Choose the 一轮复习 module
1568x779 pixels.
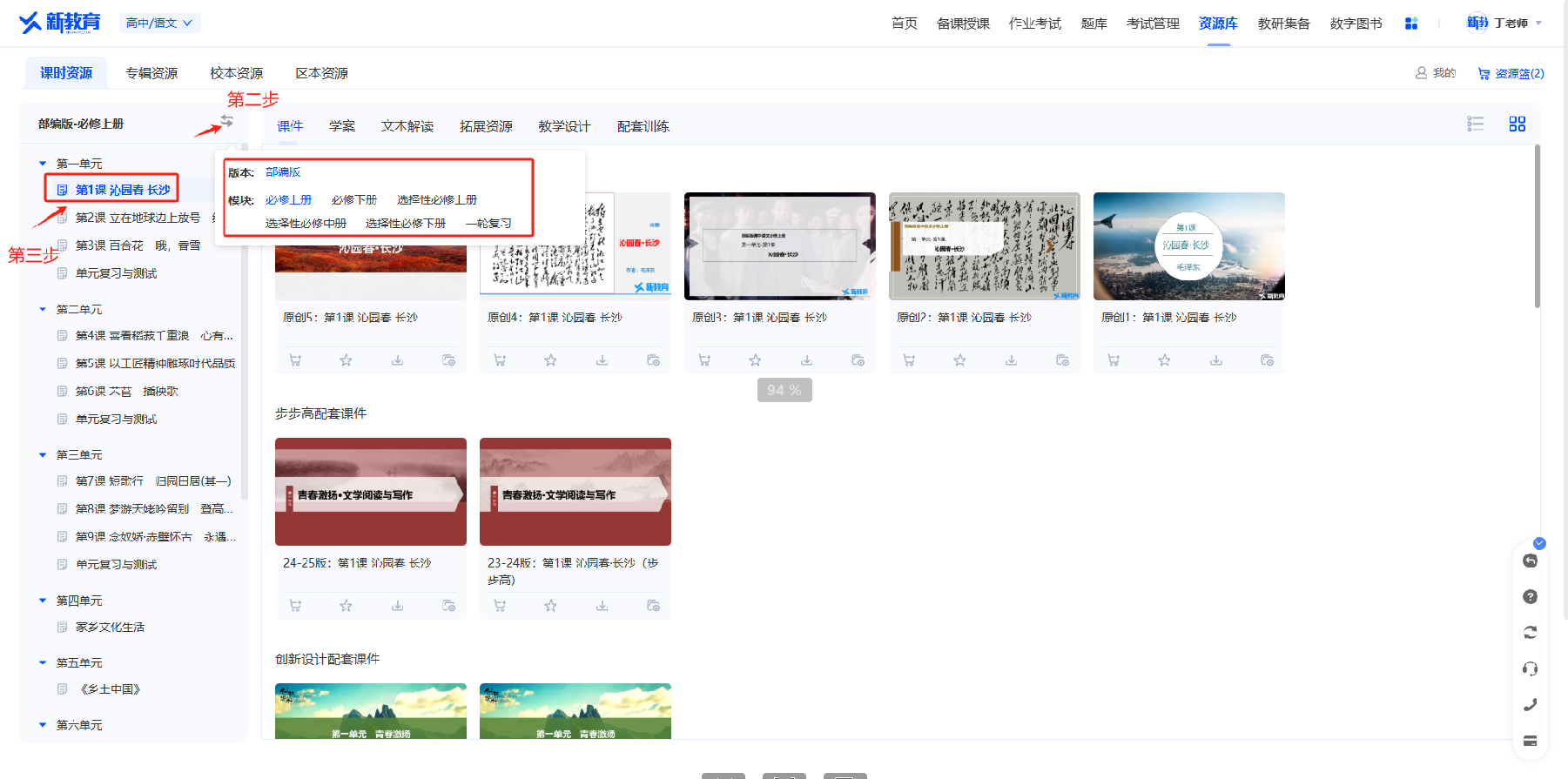(488, 223)
